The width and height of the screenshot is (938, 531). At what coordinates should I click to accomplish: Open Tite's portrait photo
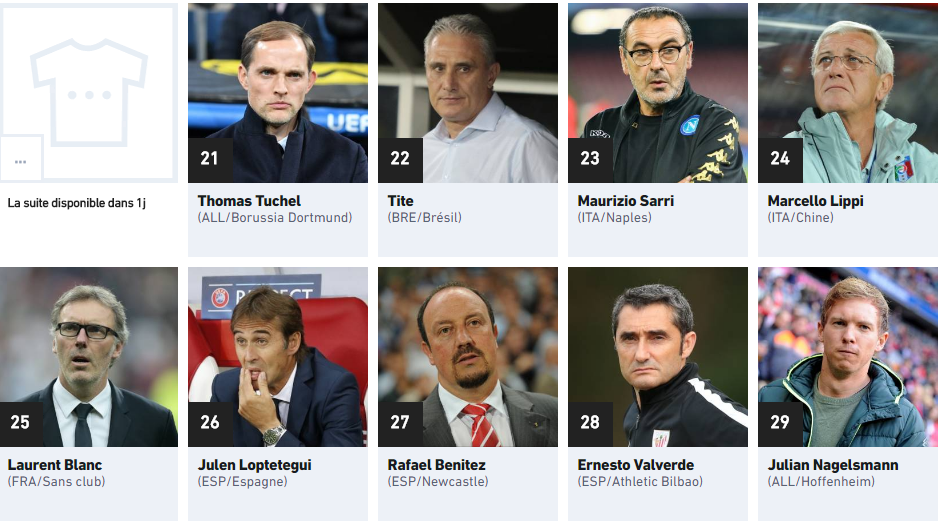[468, 93]
